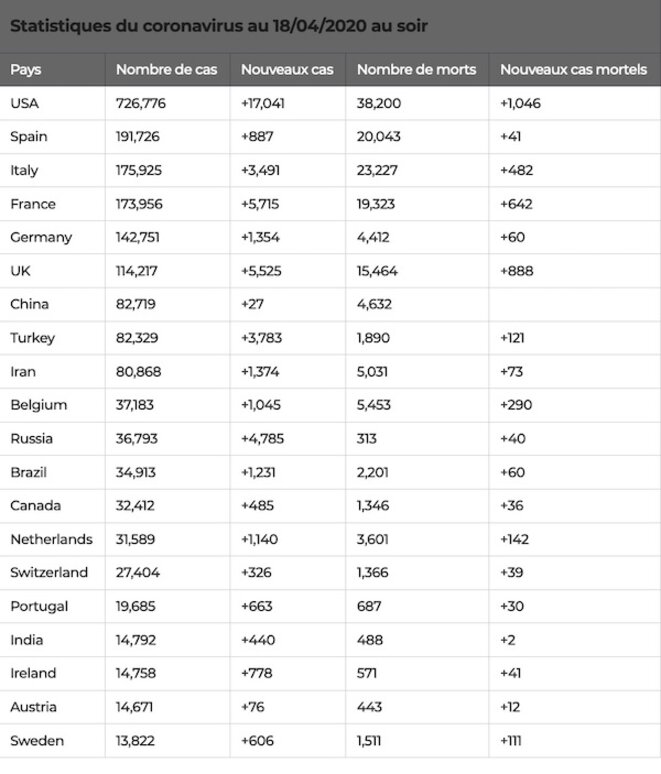This screenshot has width=661, height=774.
Task: Click Spain's new cases +887 cell
Action: (288, 137)
